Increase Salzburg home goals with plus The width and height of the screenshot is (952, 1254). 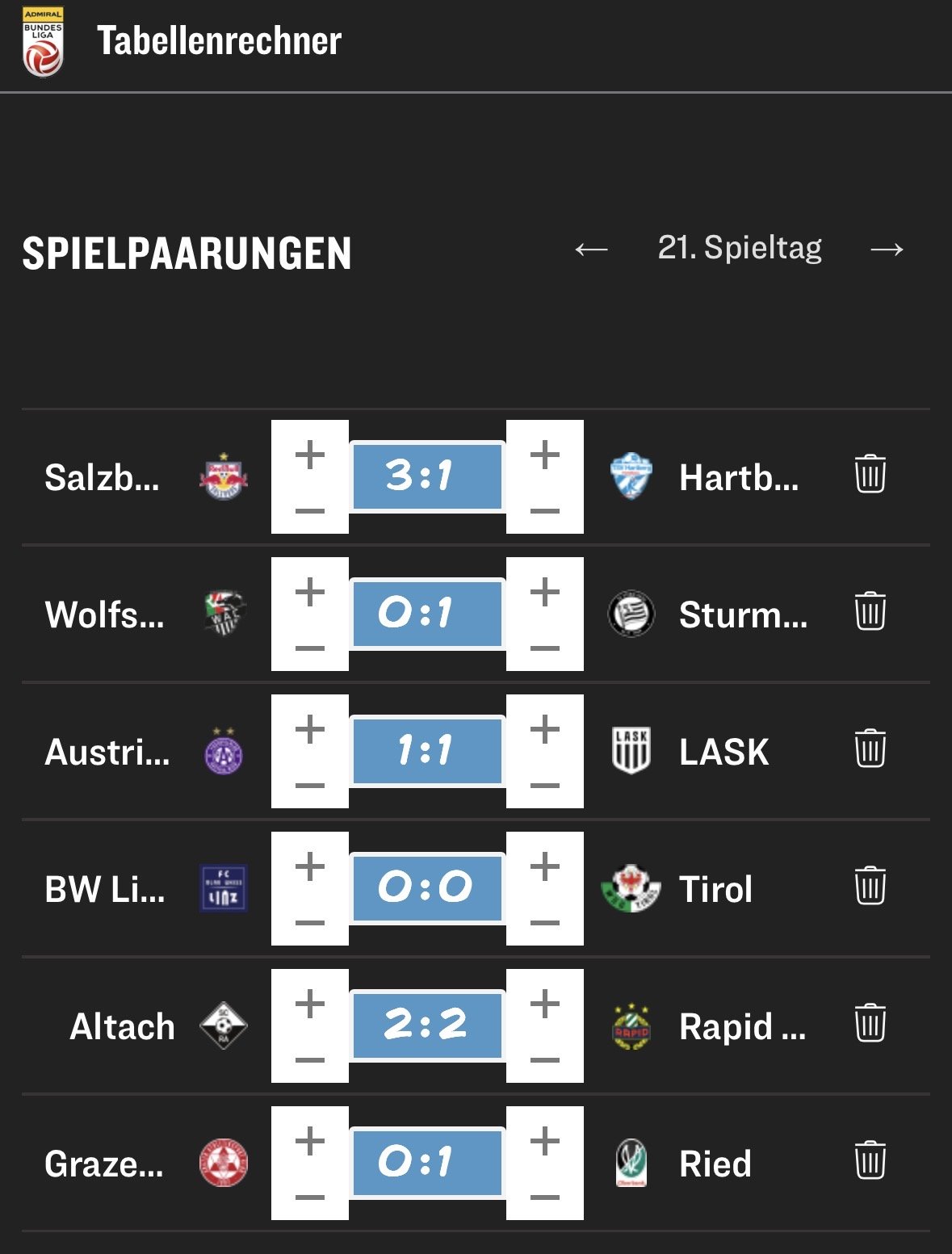pyautogui.click(x=310, y=455)
